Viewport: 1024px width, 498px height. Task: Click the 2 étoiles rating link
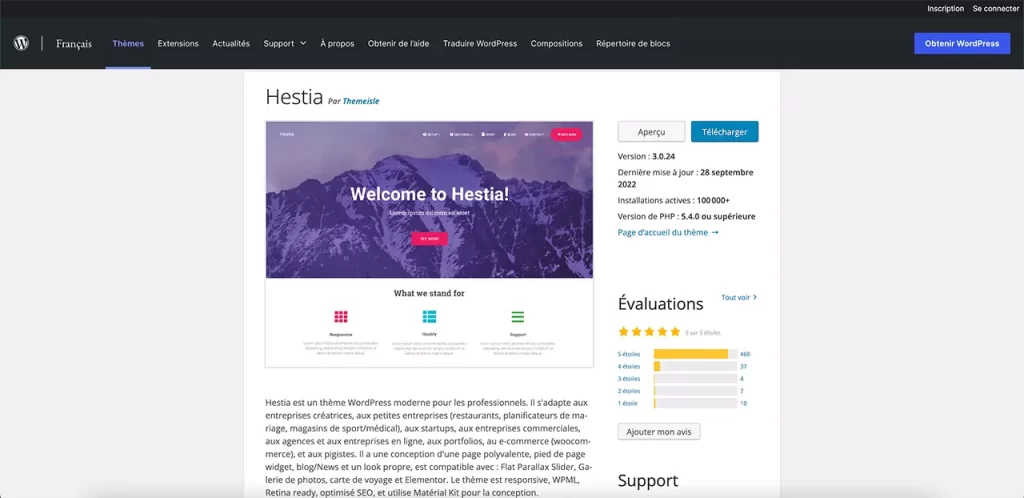pyautogui.click(x=629, y=391)
